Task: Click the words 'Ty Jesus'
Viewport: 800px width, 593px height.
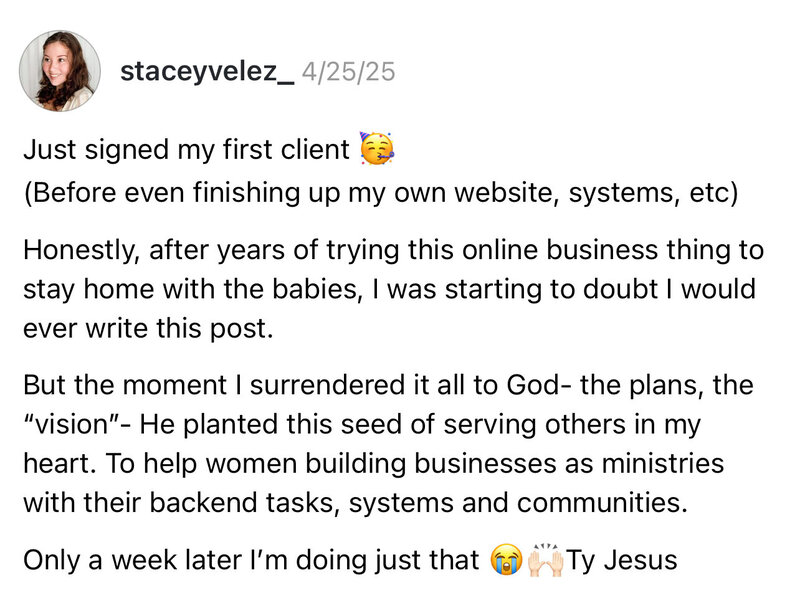Action: click(x=622, y=560)
